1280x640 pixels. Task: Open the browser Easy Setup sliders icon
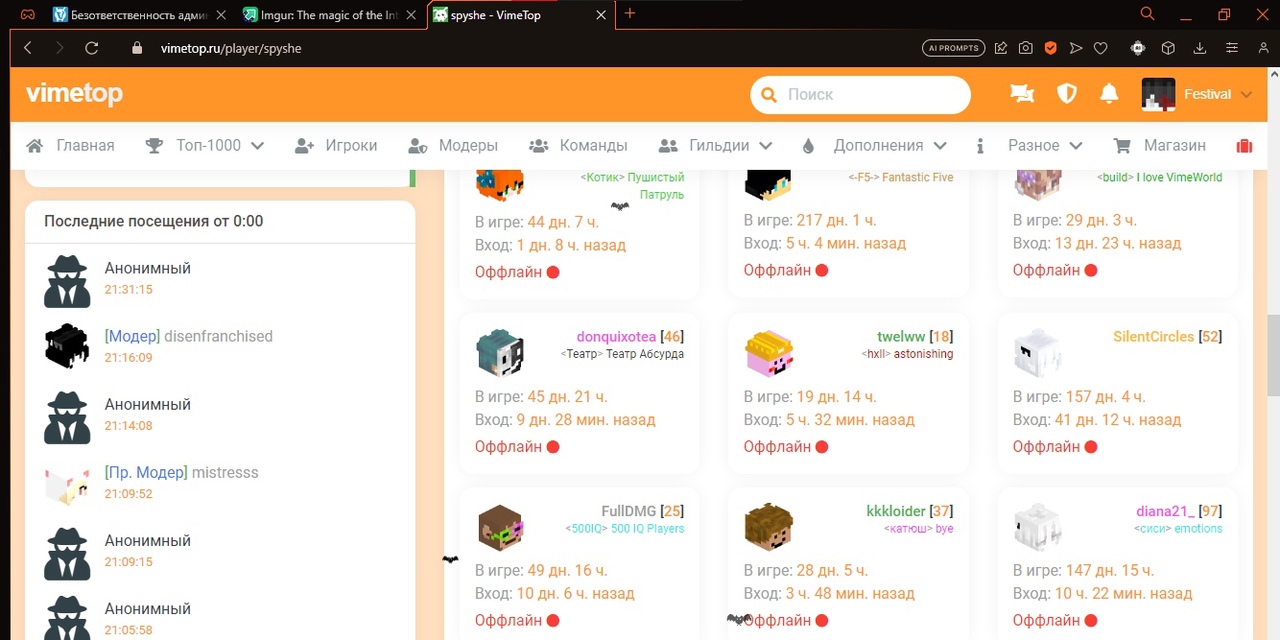pyautogui.click(x=1232, y=48)
